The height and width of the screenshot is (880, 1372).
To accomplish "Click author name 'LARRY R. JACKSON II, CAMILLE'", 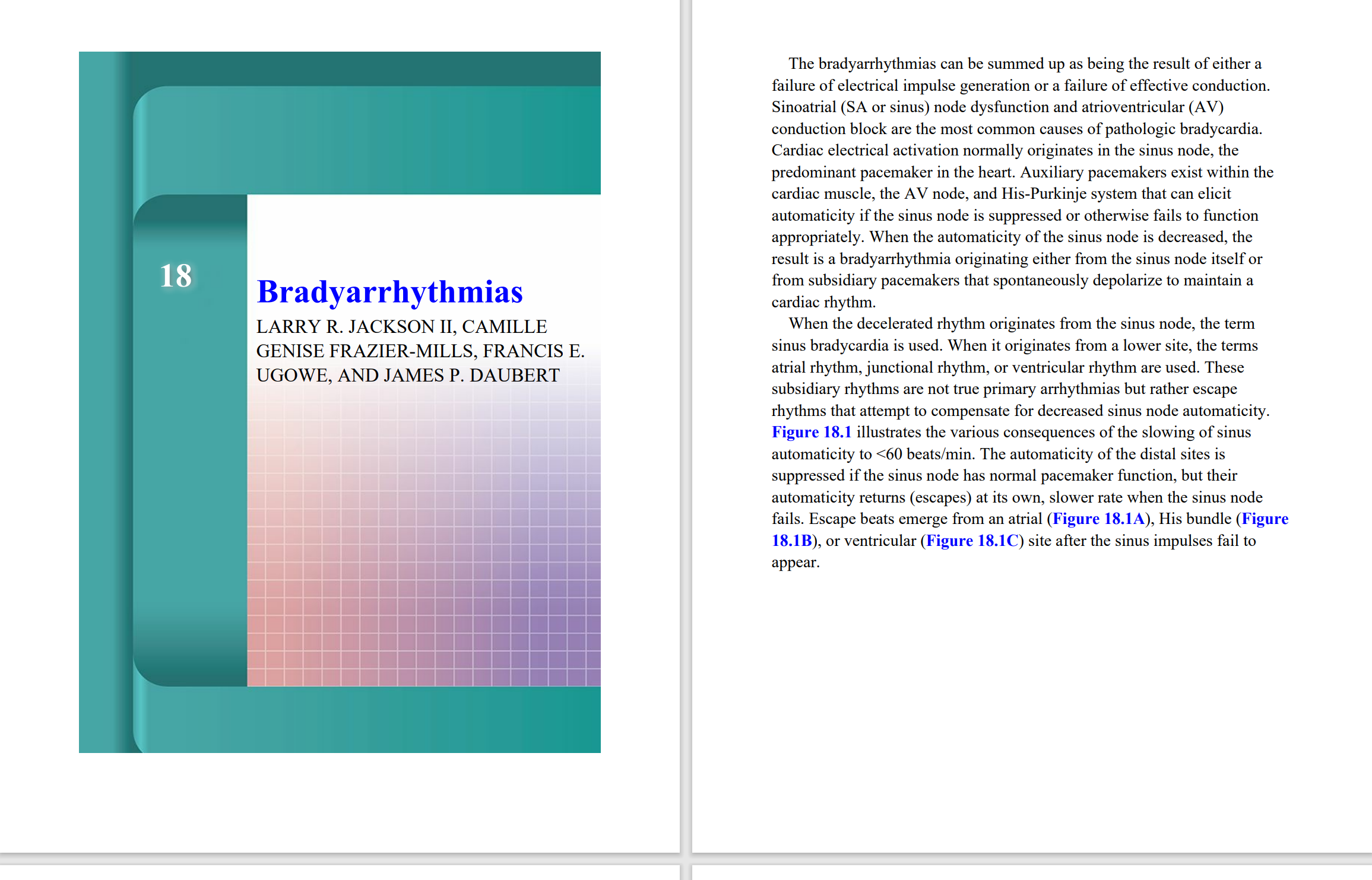I will pos(401,326).
